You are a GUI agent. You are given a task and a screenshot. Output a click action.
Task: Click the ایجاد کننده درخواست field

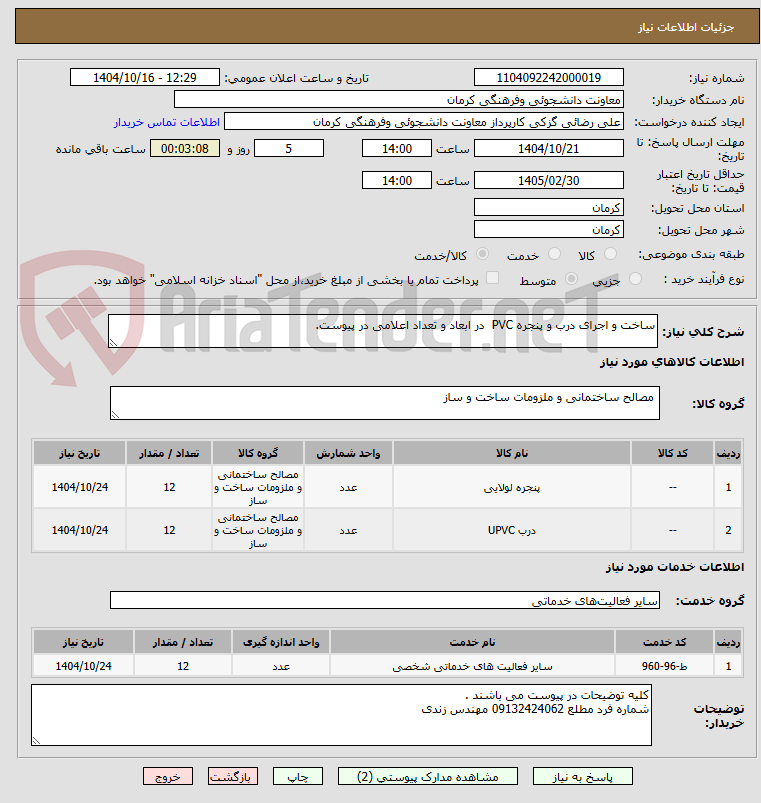coord(424,121)
